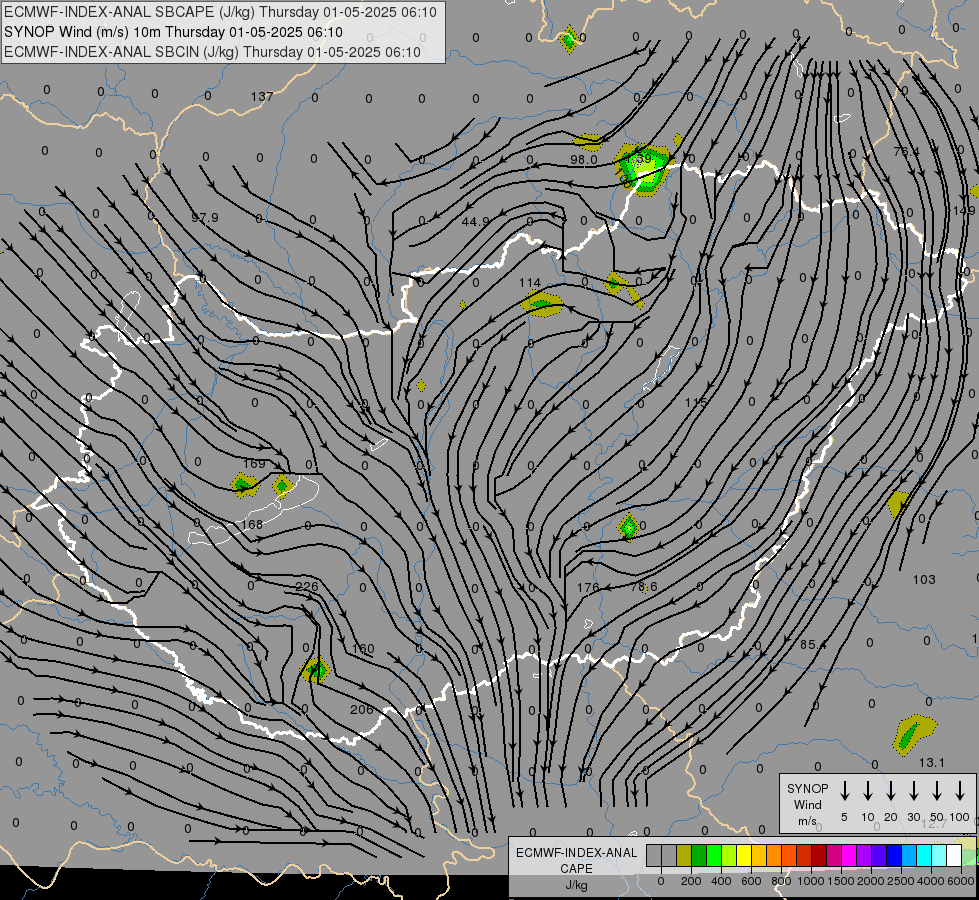
Task: Click the olive CAPE patch below 114
Action: point(542,304)
